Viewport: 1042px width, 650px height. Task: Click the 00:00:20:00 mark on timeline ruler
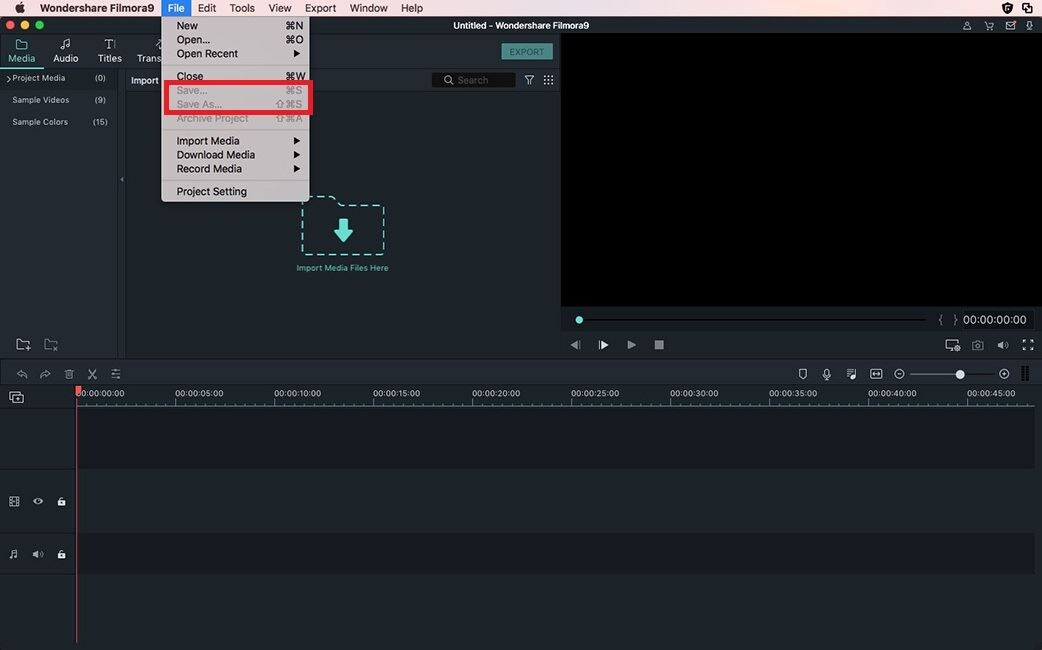point(496,393)
